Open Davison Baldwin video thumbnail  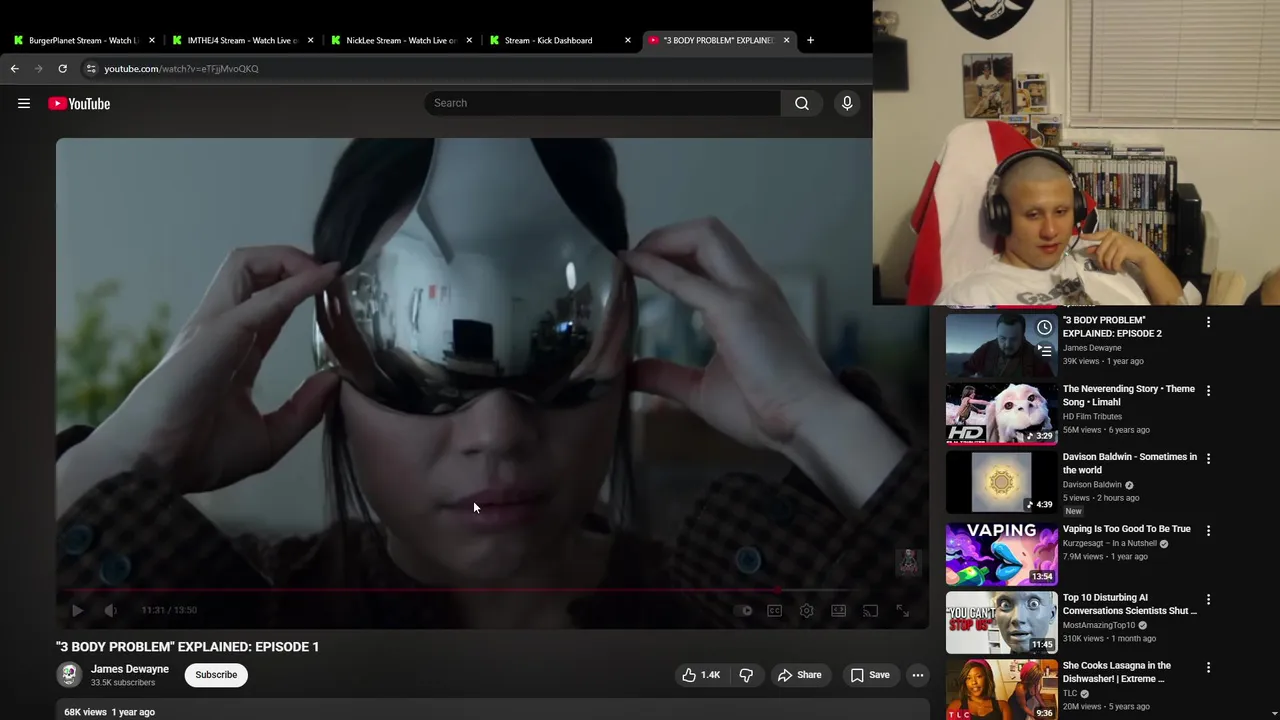click(1001, 482)
